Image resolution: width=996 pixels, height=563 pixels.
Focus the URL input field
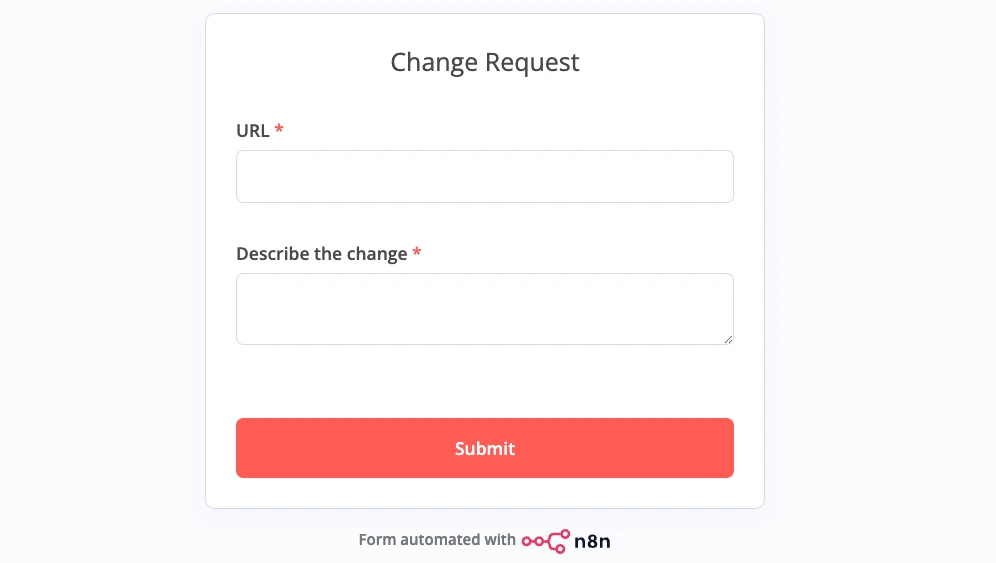[x=485, y=177]
